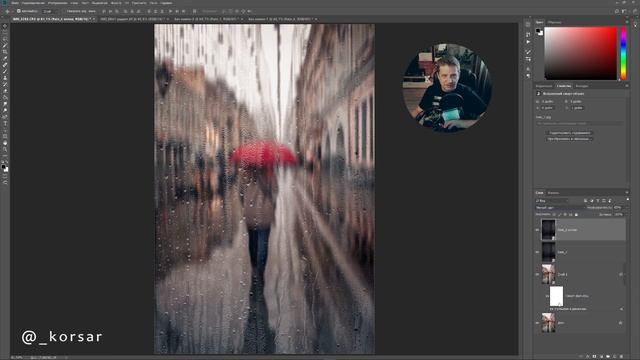The width and height of the screenshot is (640, 360).
Task: Select the Move tool in the toolbar
Action: click(x=5, y=26)
